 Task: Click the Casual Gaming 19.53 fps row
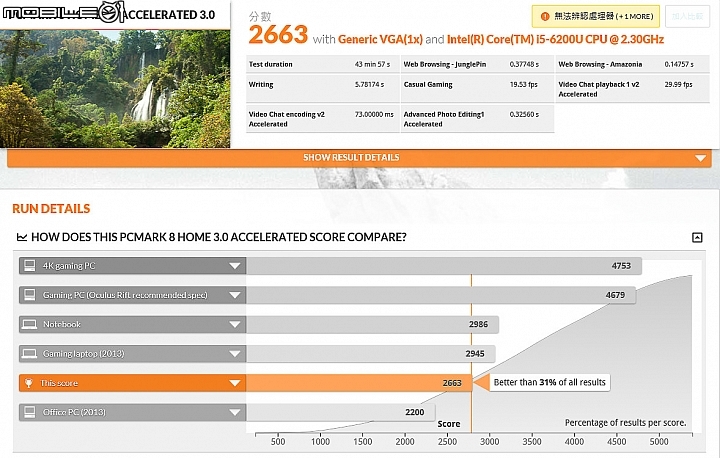478,89
